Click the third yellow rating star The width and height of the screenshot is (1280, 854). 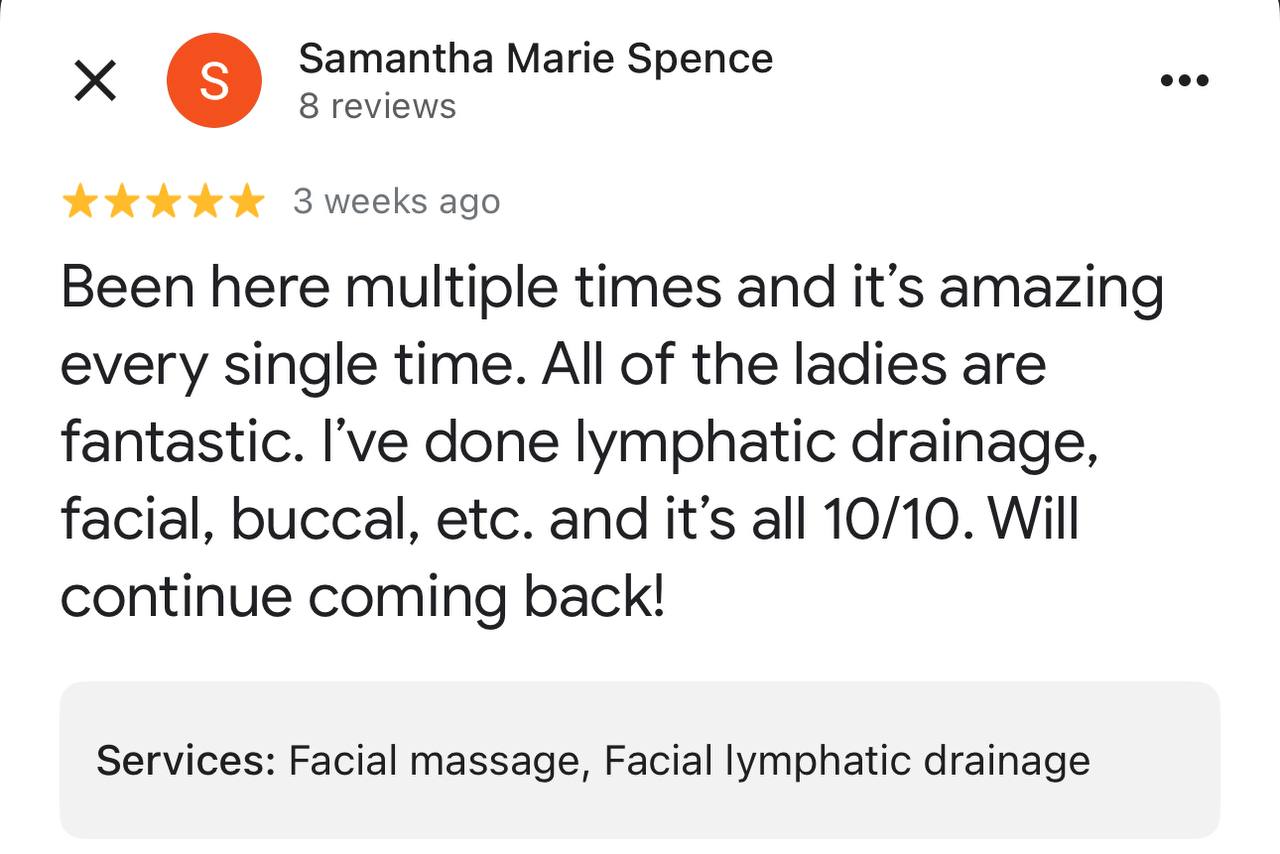[x=162, y=203]
